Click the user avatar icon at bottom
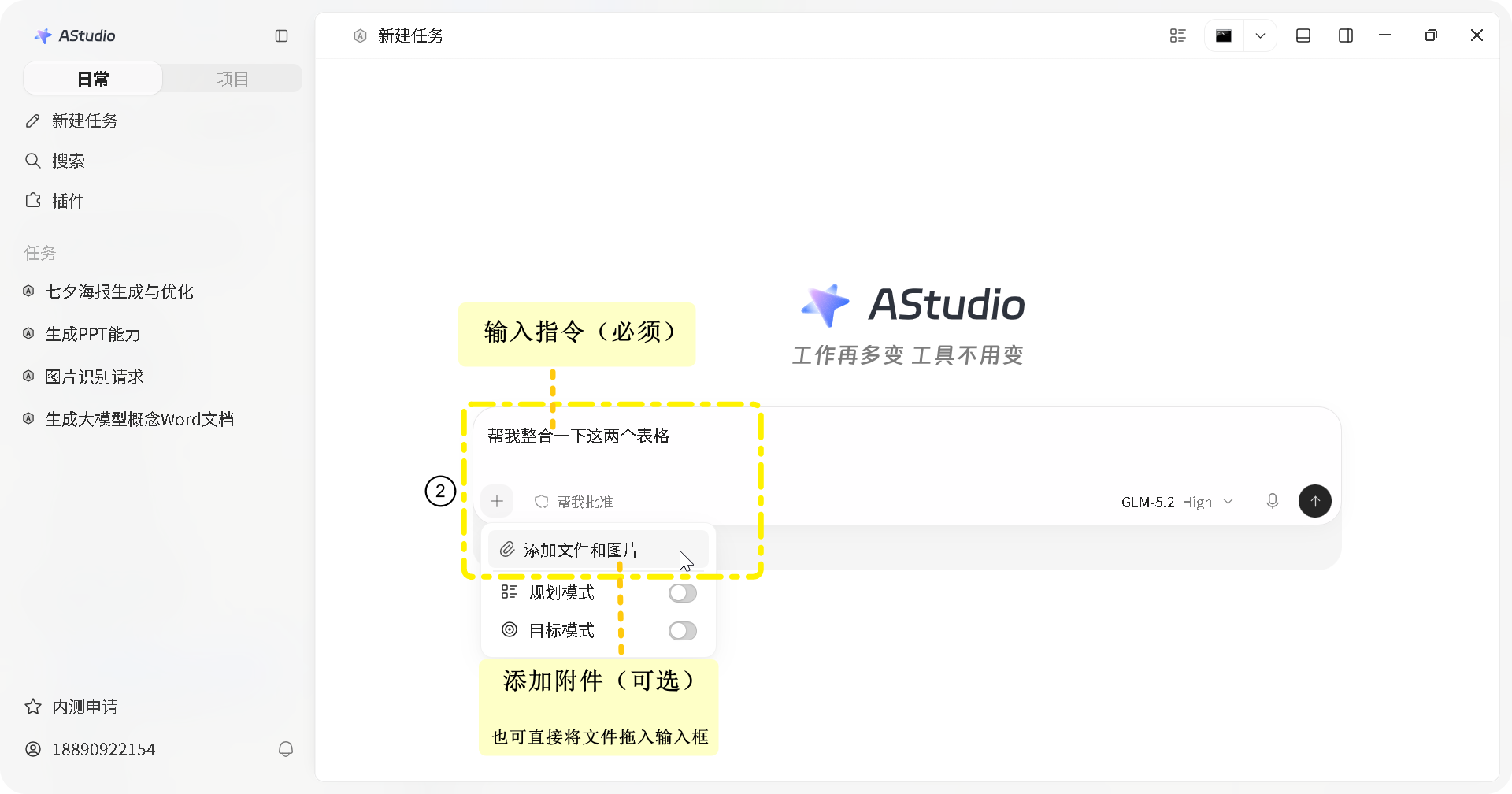Image resolution: width=1512 pixels, height=794 pixels. click(32, 749)
